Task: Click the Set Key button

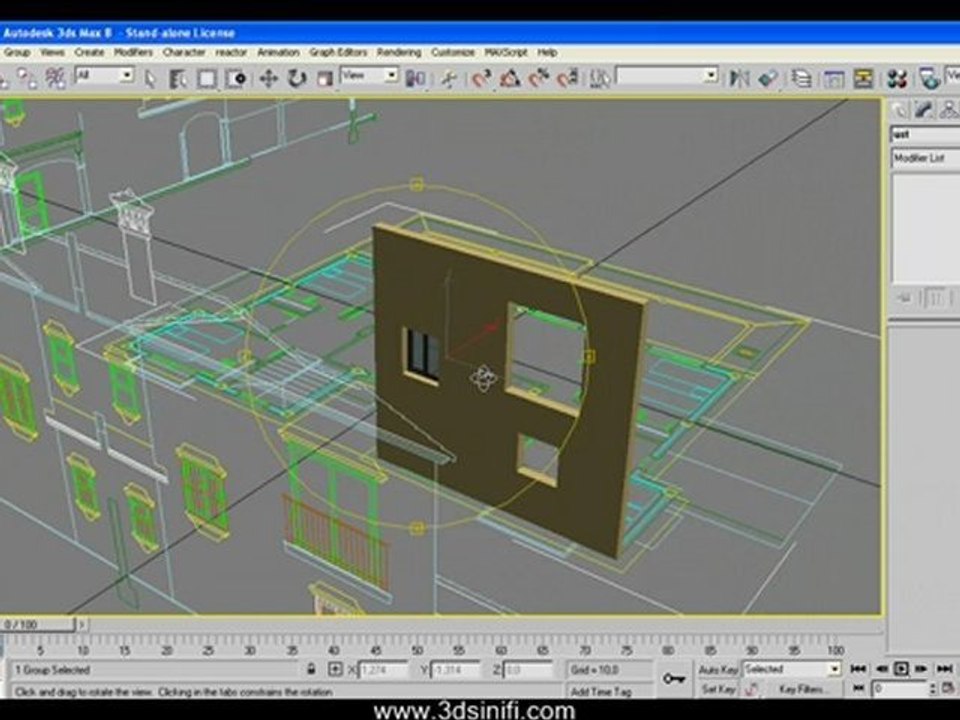Action: point(718,689)
